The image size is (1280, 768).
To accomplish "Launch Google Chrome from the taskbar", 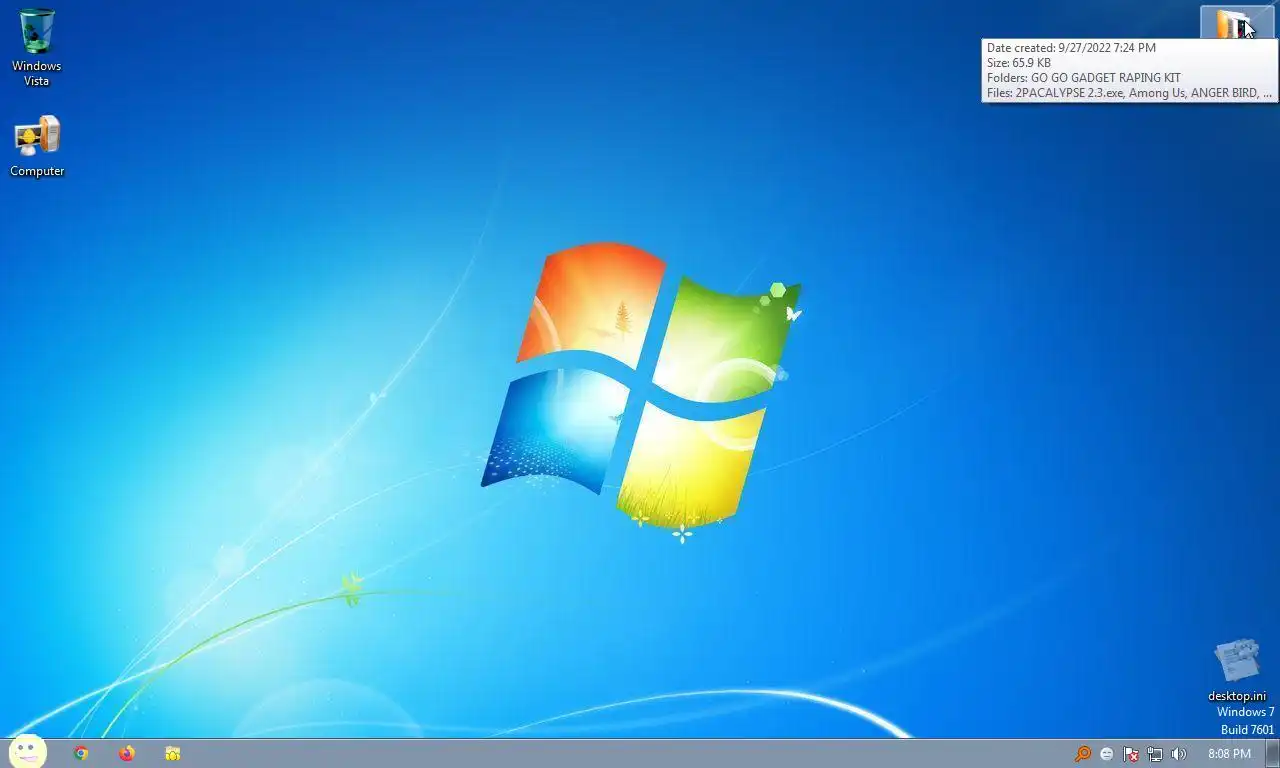I will [81, 753].
